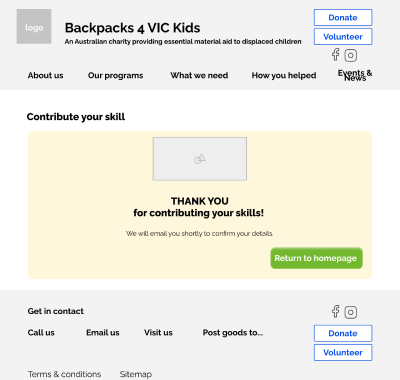Open the Events & News menu item

[x=355, y=75]
